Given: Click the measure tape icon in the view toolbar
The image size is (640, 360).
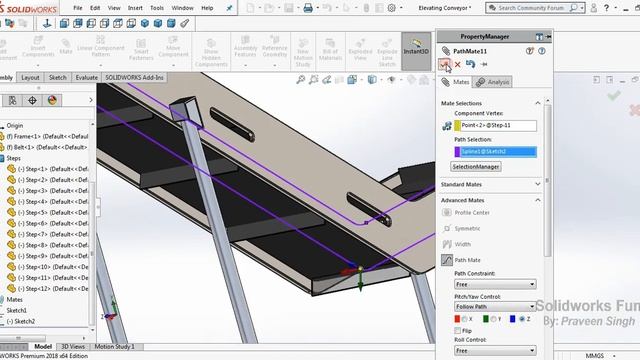Looking at the screenshot, I should pos(185,24).
